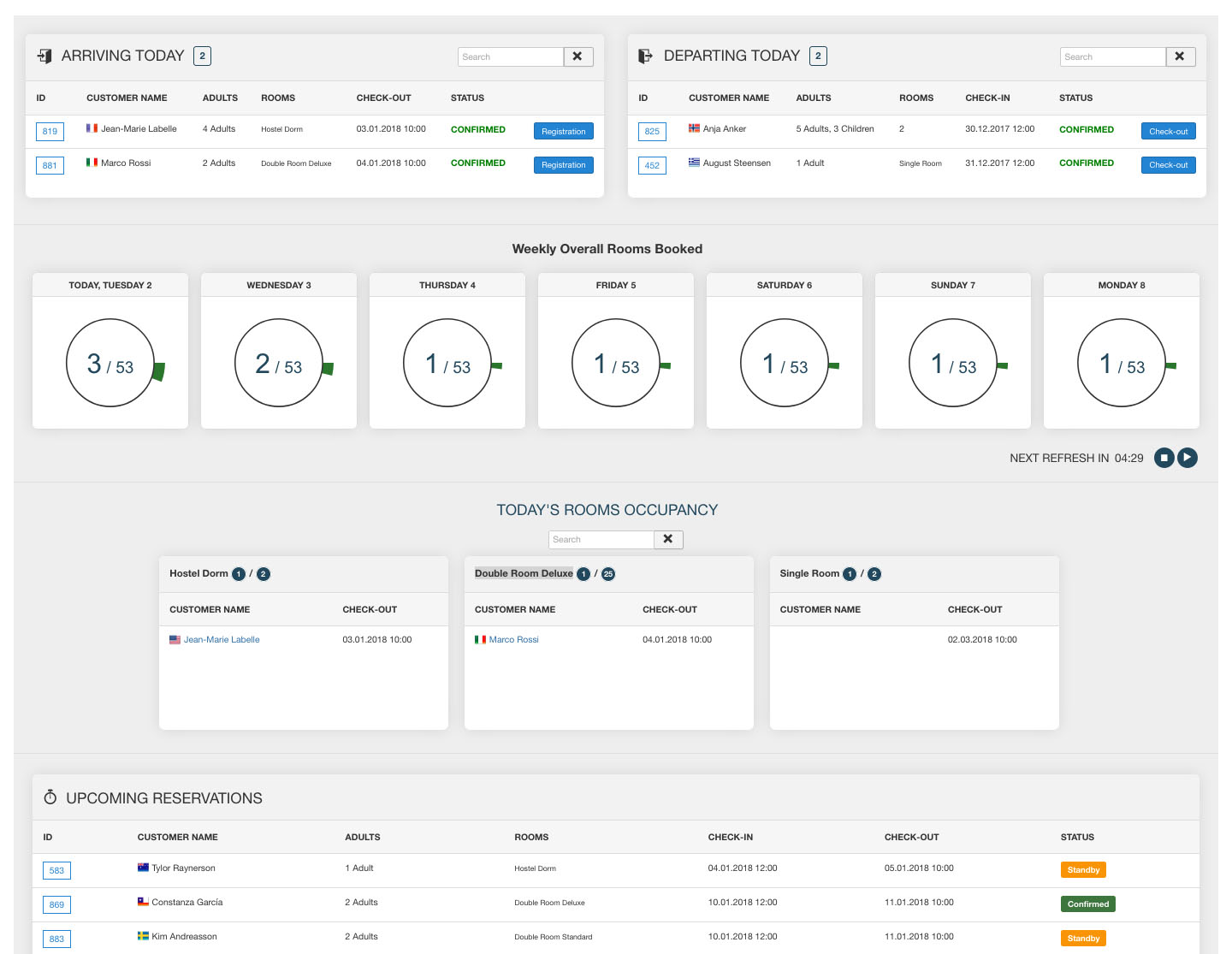Open Registration for Jean-Marie Labelle
Screen dimensions: 1232x954
point(563,131)
